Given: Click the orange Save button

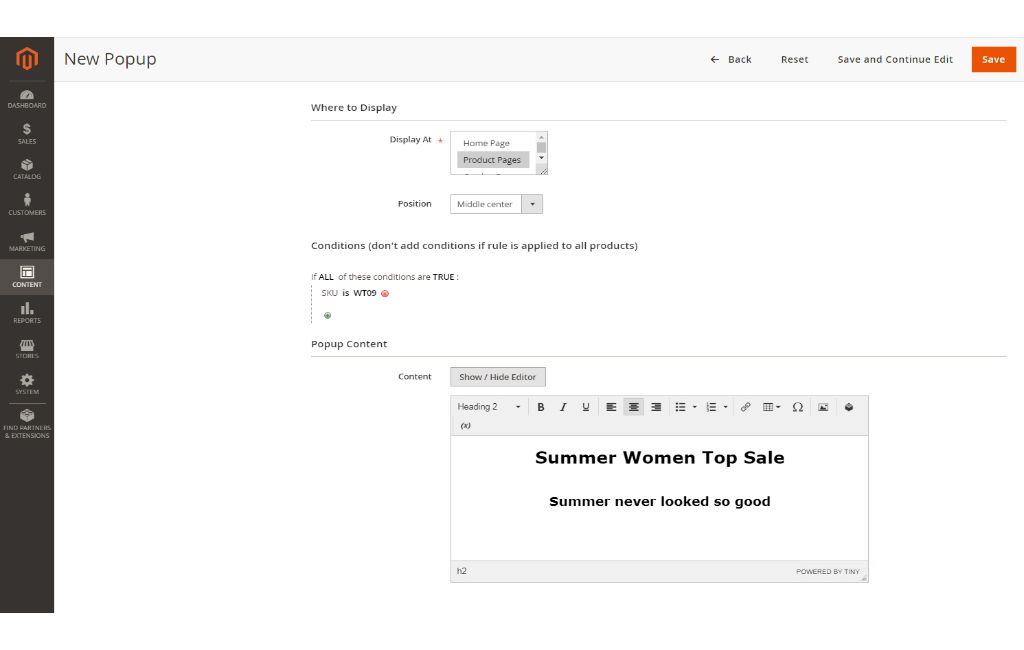Looking at the screenshot, I should pos(993,59).
